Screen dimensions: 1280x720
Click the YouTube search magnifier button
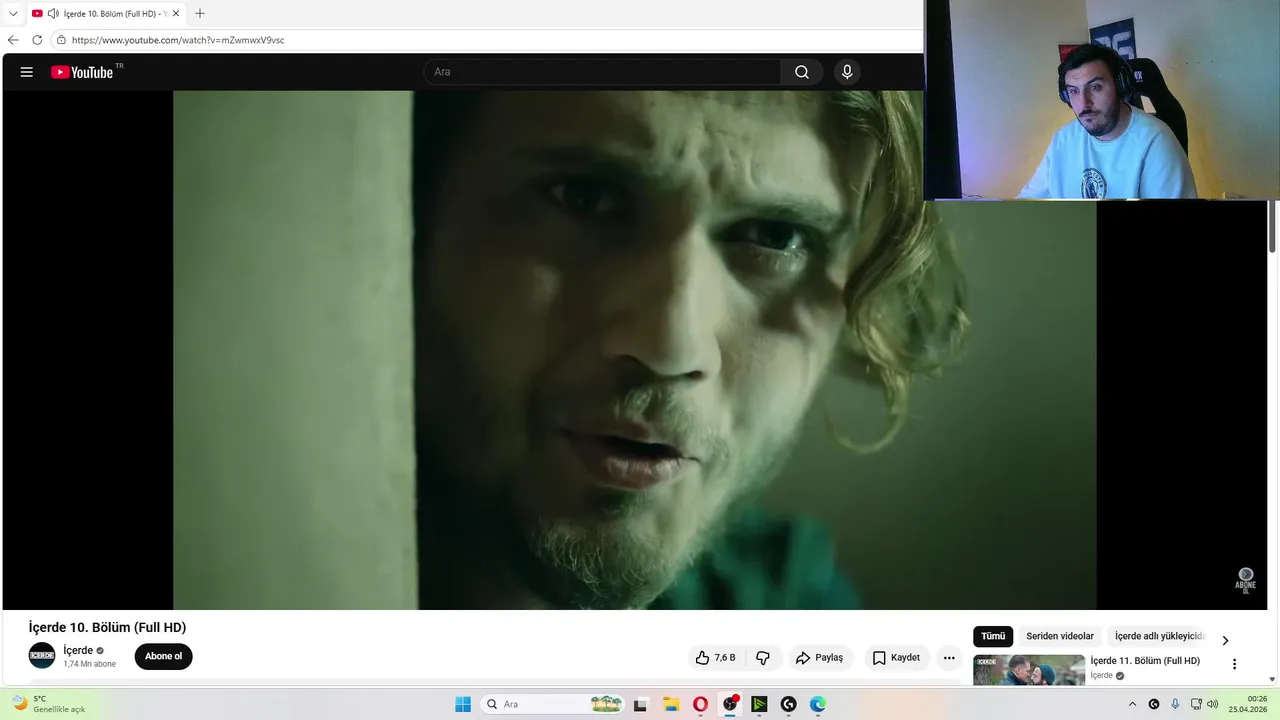pyautogui.click(x=802, y=72)
